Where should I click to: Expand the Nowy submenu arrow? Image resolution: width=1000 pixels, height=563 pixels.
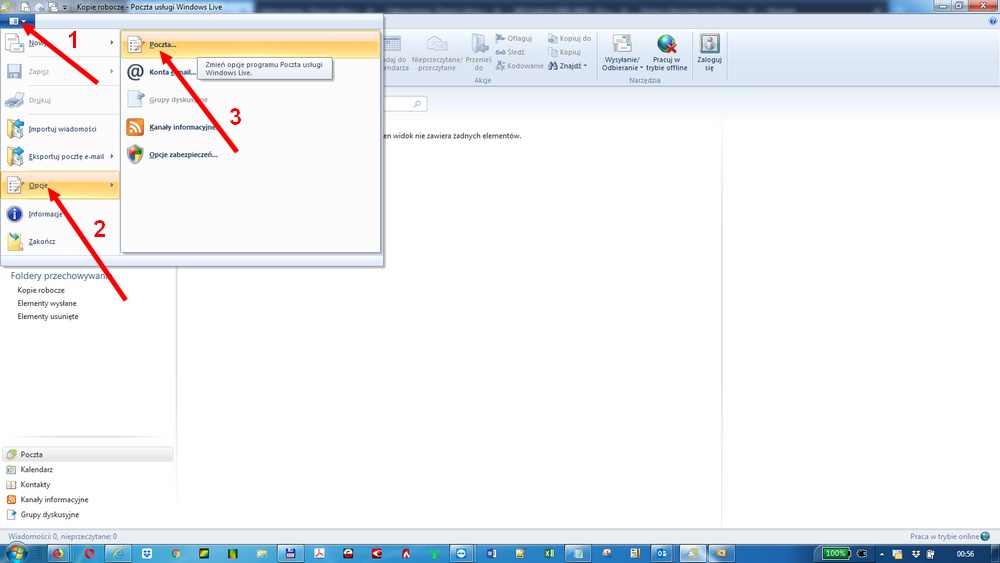point(112,43)
